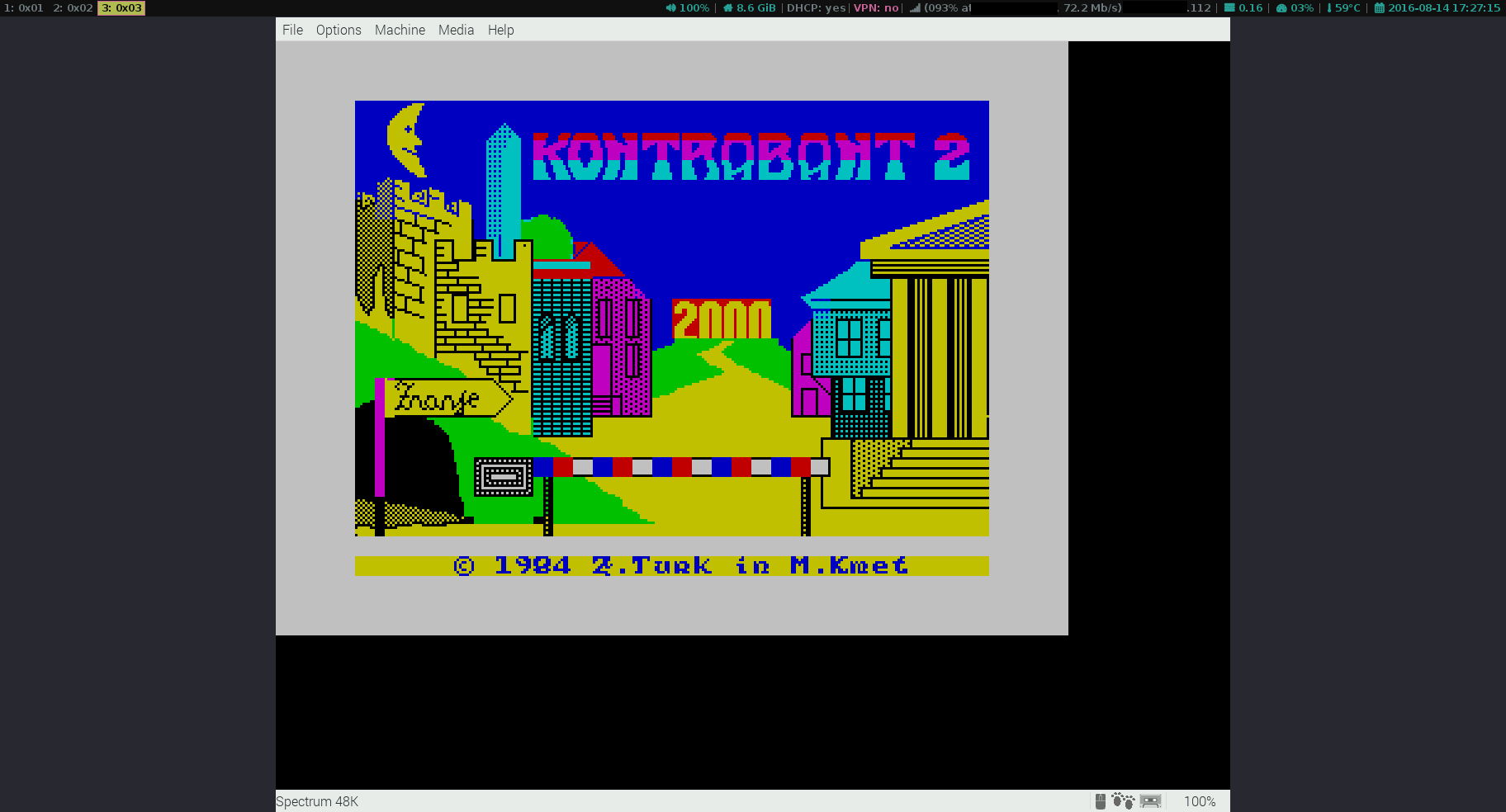The width and height of the screenshot is (1506, 812).
Task: Click the CPU usage 03% indicator
Action: 1295,7
